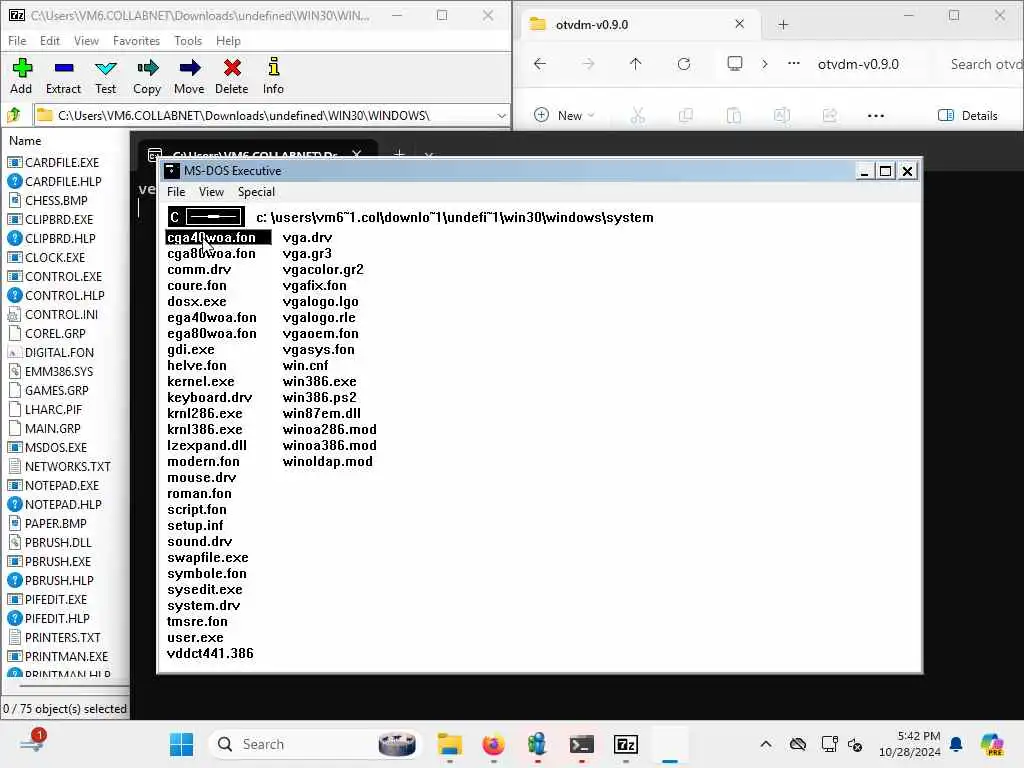Open the Windows Start button

click(182, 744)
